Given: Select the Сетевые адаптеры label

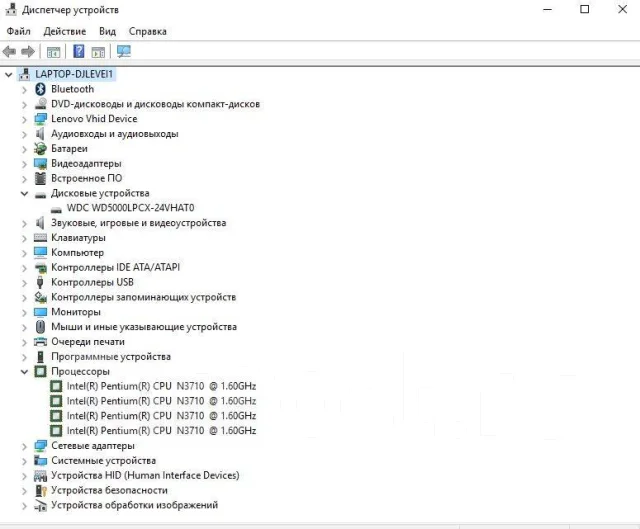Looking at the screenshot, I should 93,446.
